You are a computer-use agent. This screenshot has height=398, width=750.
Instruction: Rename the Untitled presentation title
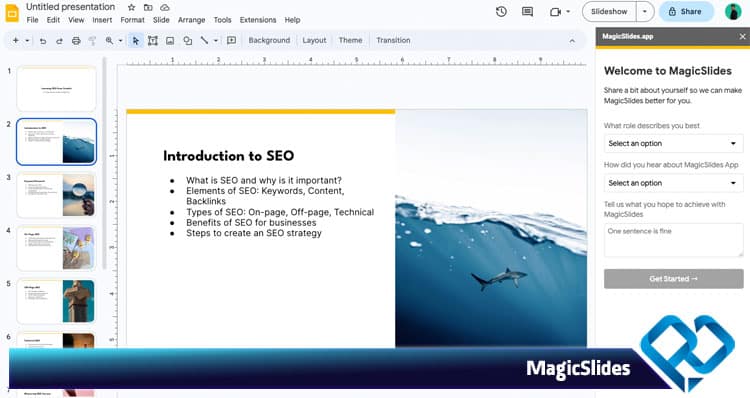(x=70, y=7)
